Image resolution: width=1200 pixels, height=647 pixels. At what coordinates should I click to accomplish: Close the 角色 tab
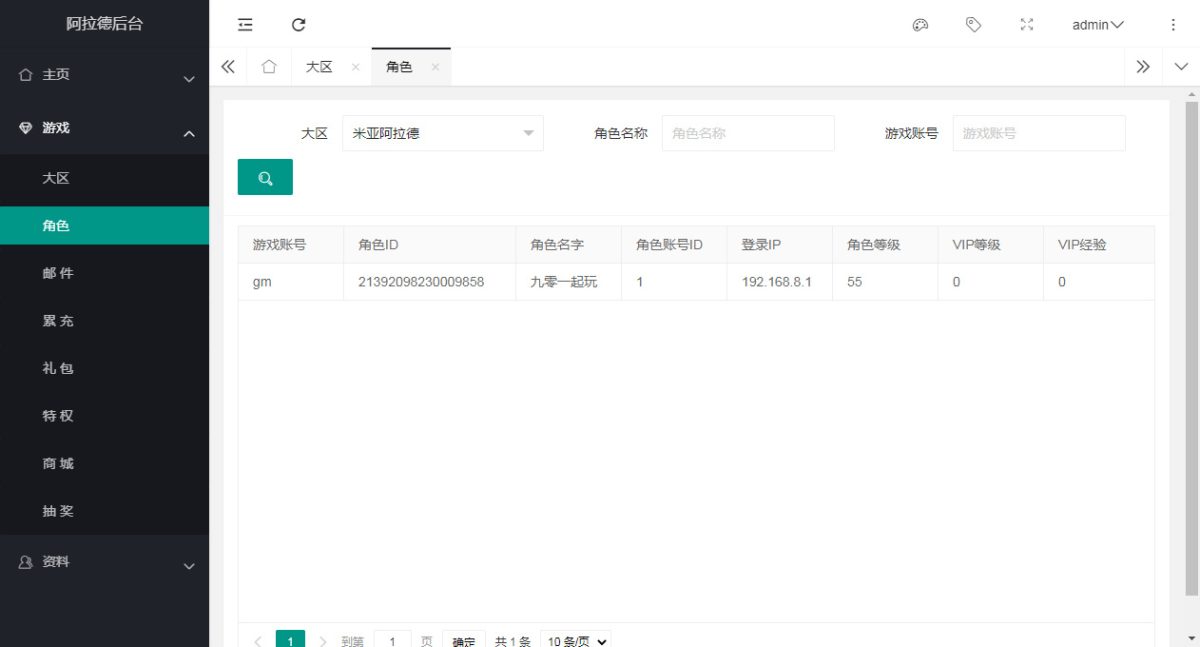[435, 67]
